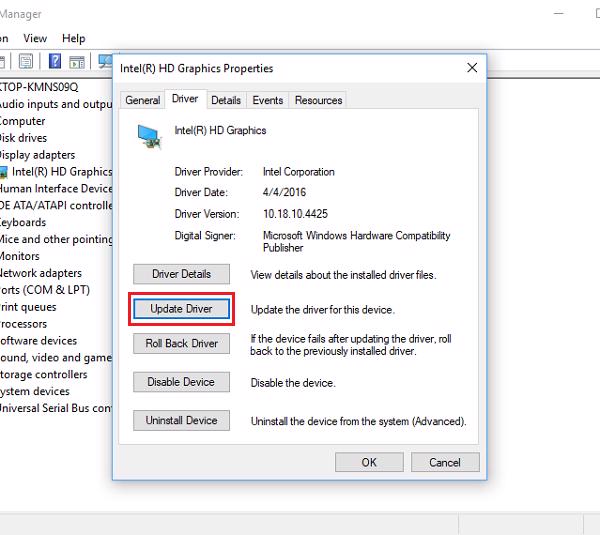Screen dimensions: 600x535
Task: Click the Intel(R) HD Graphics device icon in dialog
Action: tap(149, 137)
